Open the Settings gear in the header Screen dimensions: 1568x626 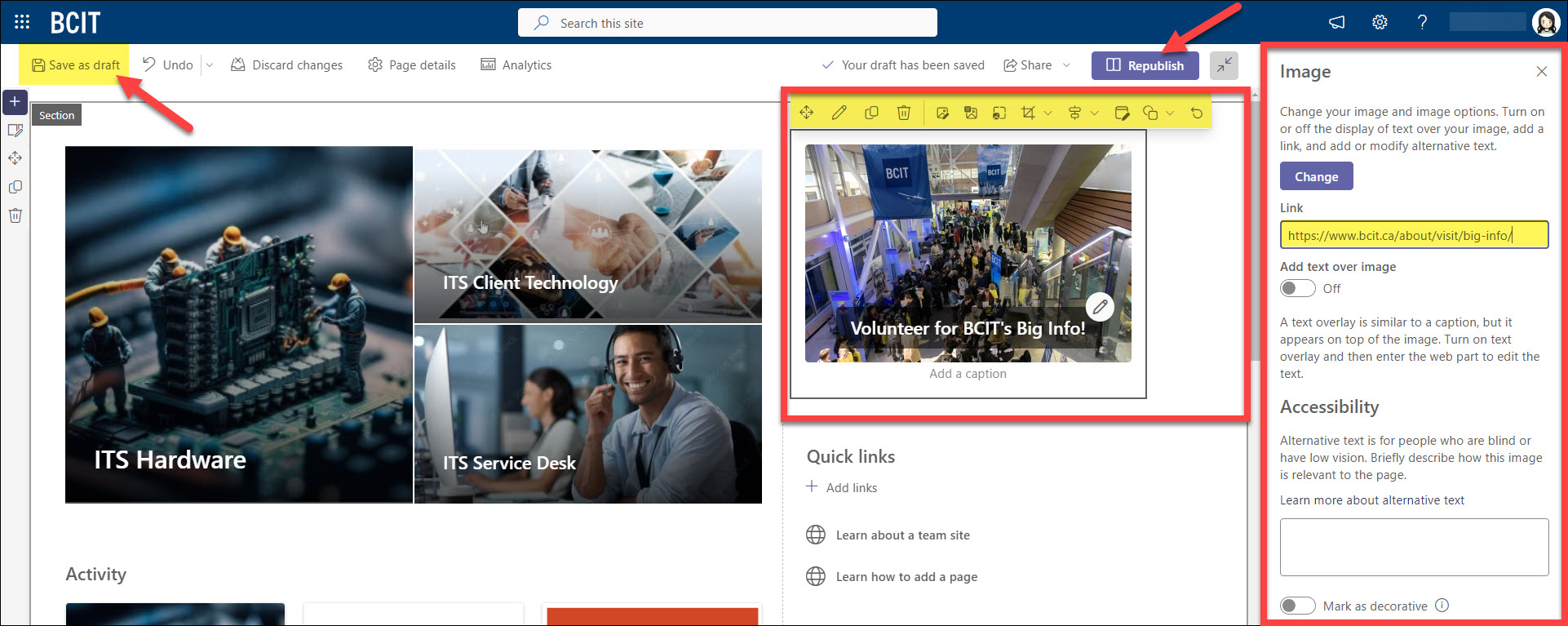pos(1380,22)
